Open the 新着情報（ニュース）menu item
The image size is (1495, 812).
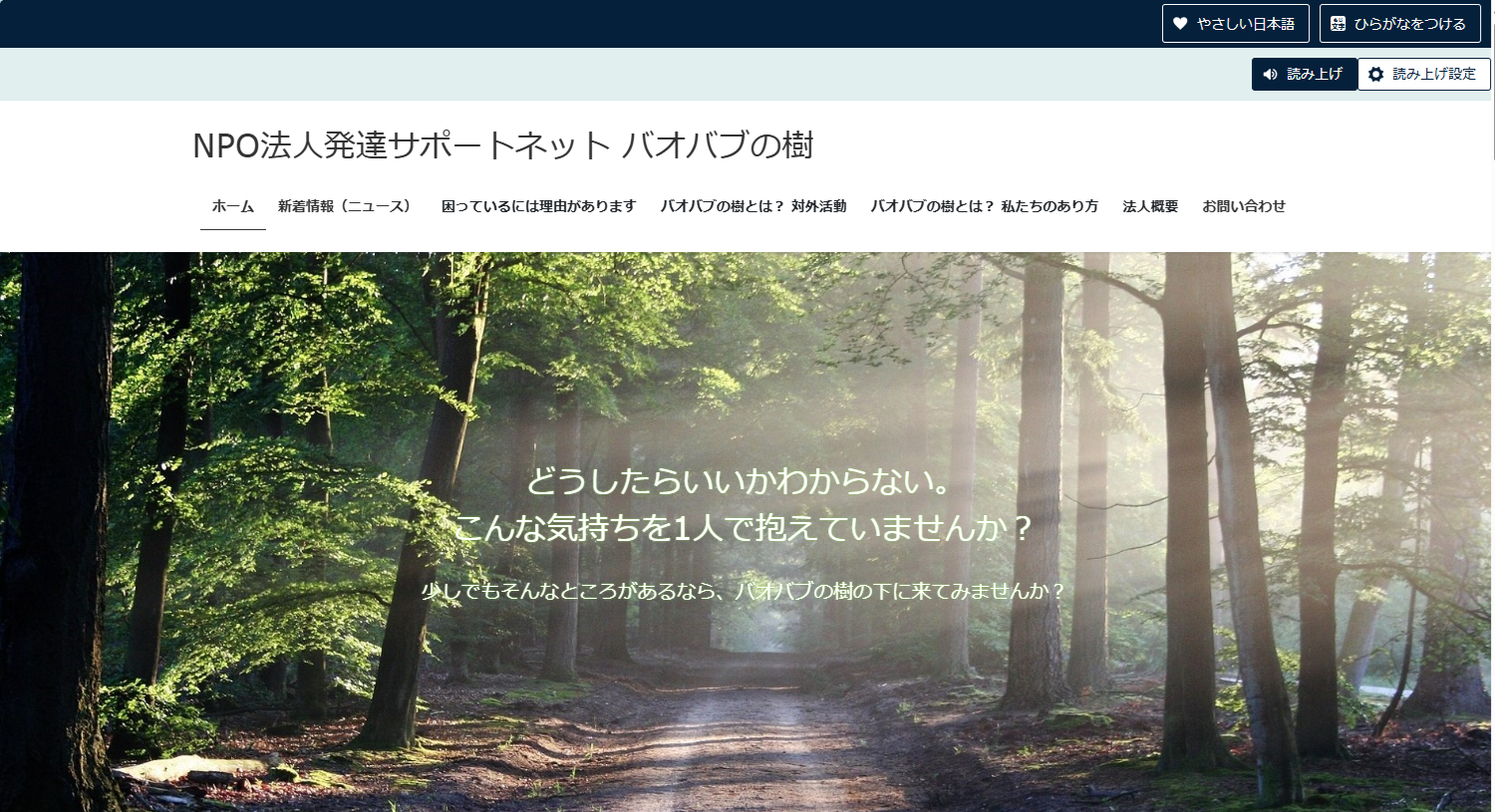tap(345, 206)
